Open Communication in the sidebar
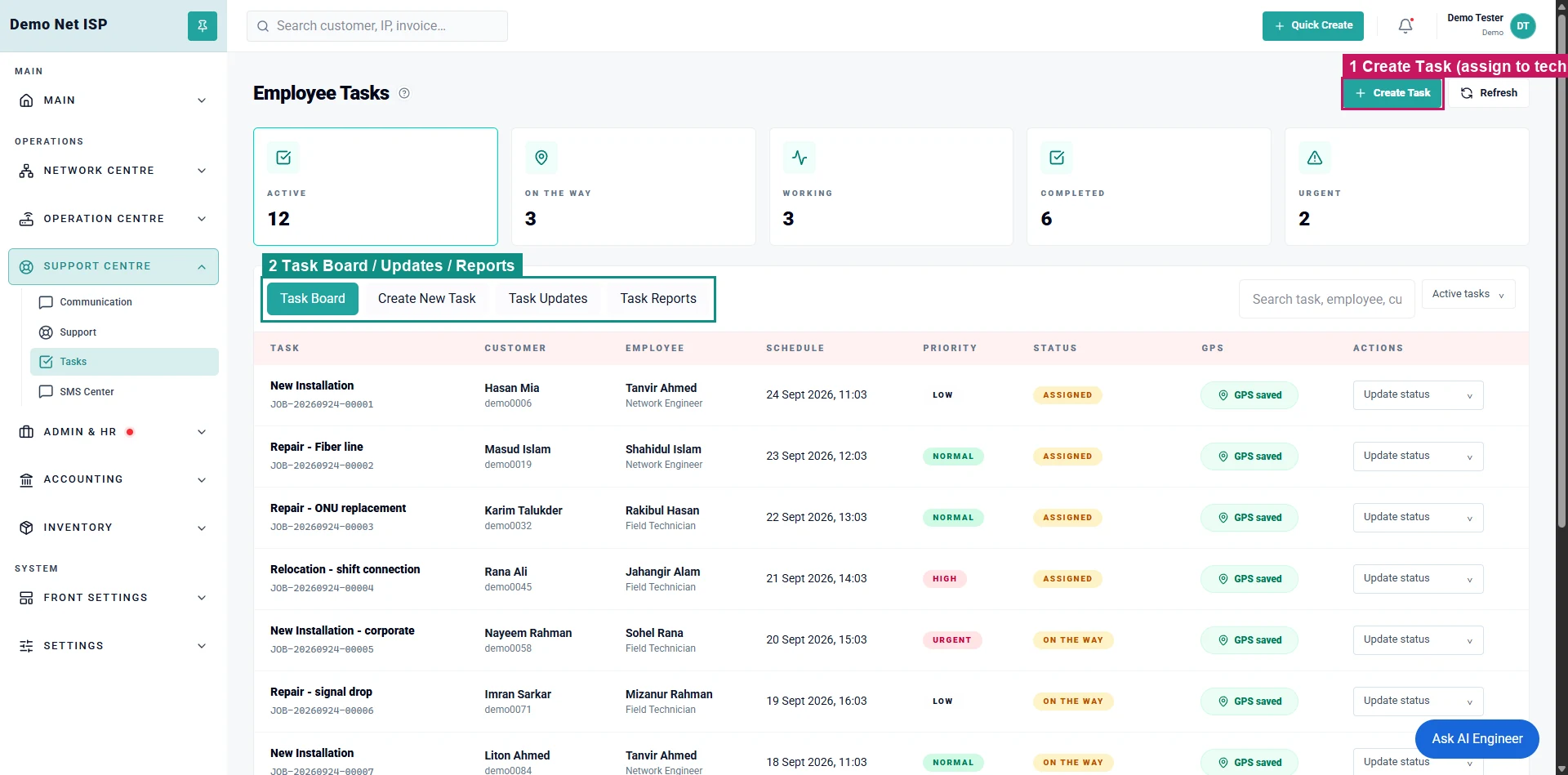Image resolution: width=1568 pixels, height=775 pixels. pyautogui.click(x=124, y=302)
